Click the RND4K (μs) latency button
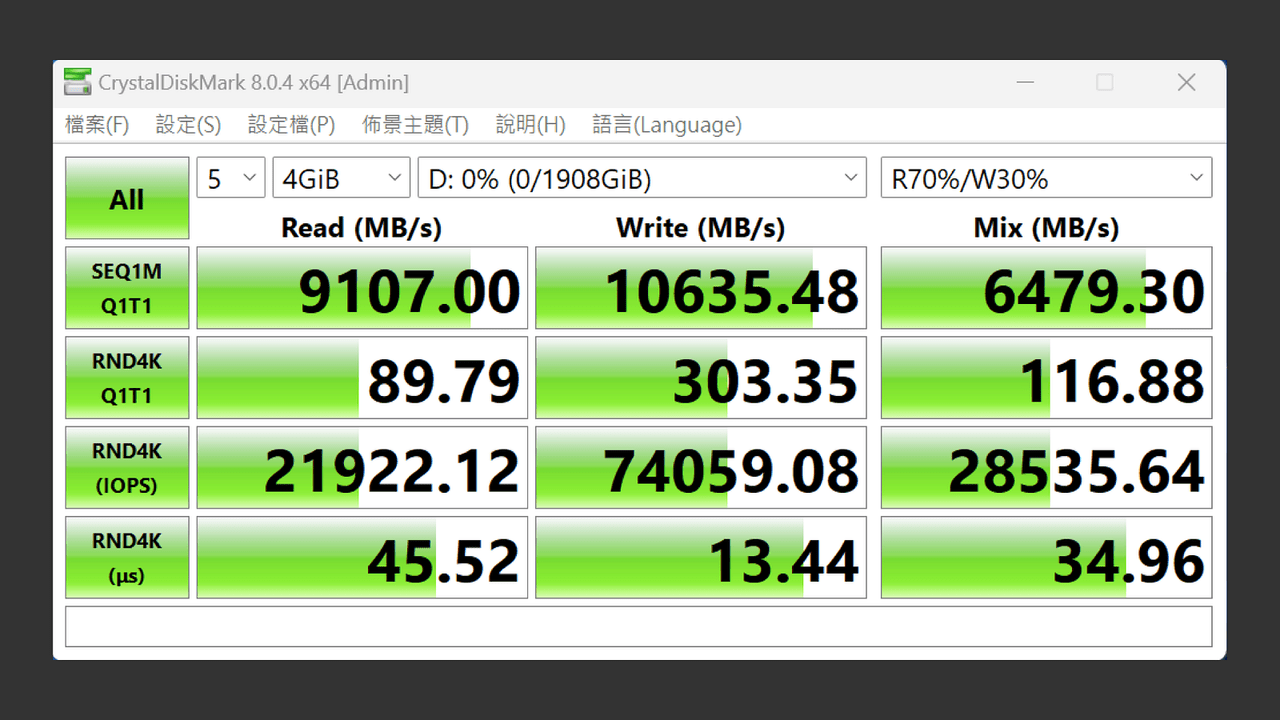 [127, 558]
